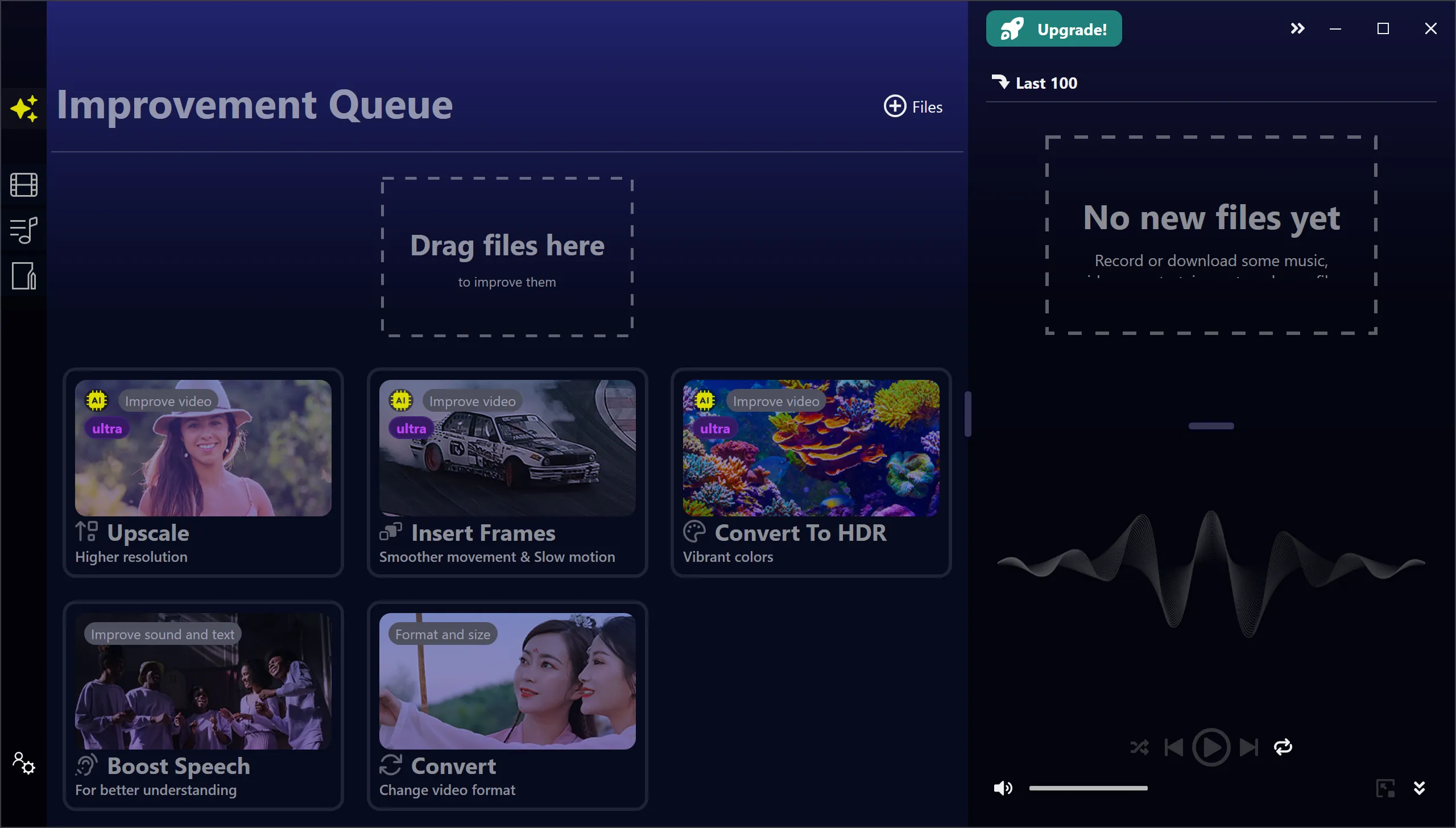
Task: Expand the bottom double chevron down
Action: 1419,788
